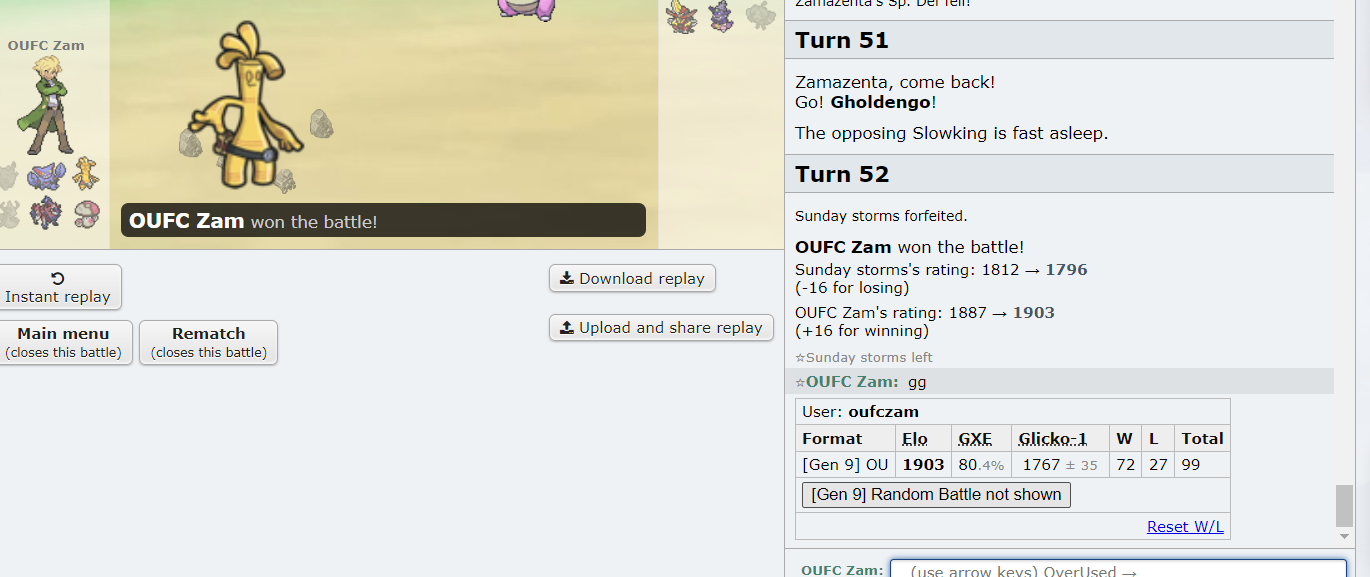Restart with the Instant replay button
The width and height of the screenshot is (1370, 577).
coord(57,287)
